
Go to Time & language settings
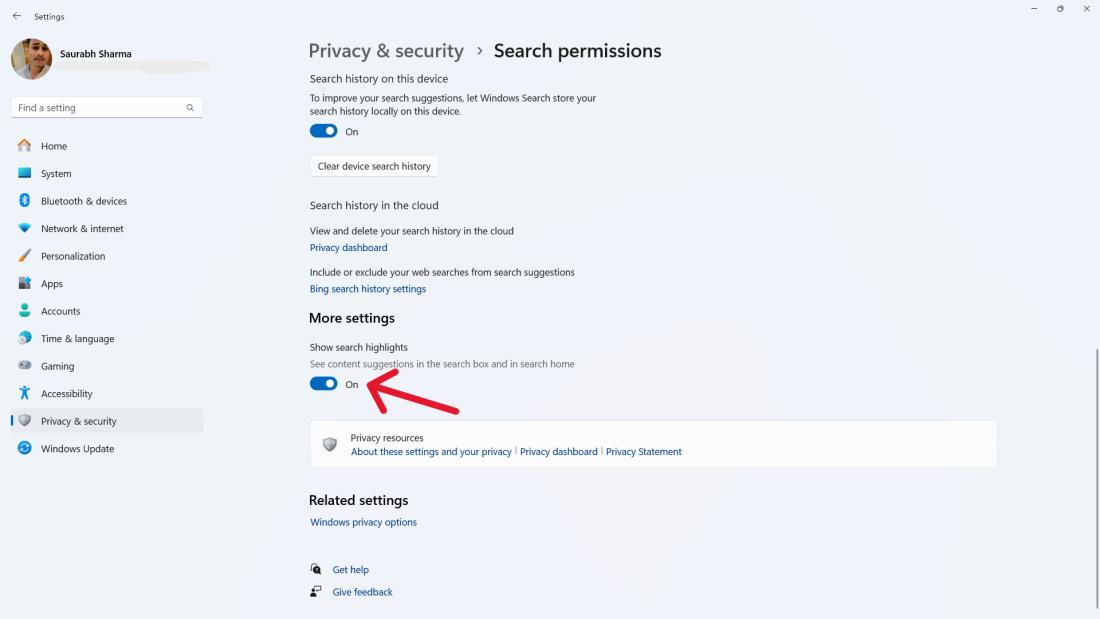coord(77,339)
